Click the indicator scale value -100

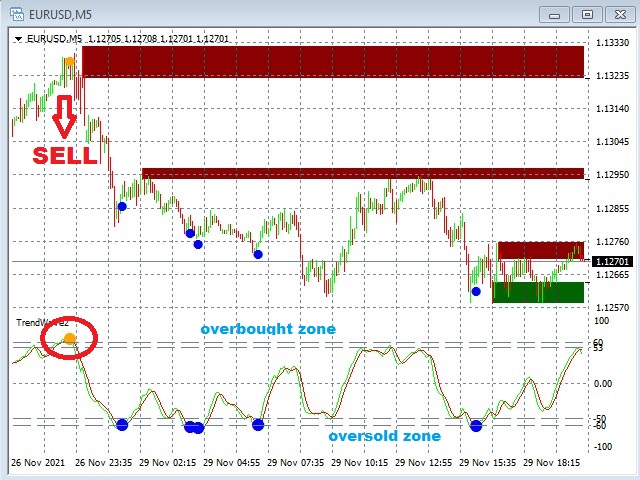click(x=602, y=447)
